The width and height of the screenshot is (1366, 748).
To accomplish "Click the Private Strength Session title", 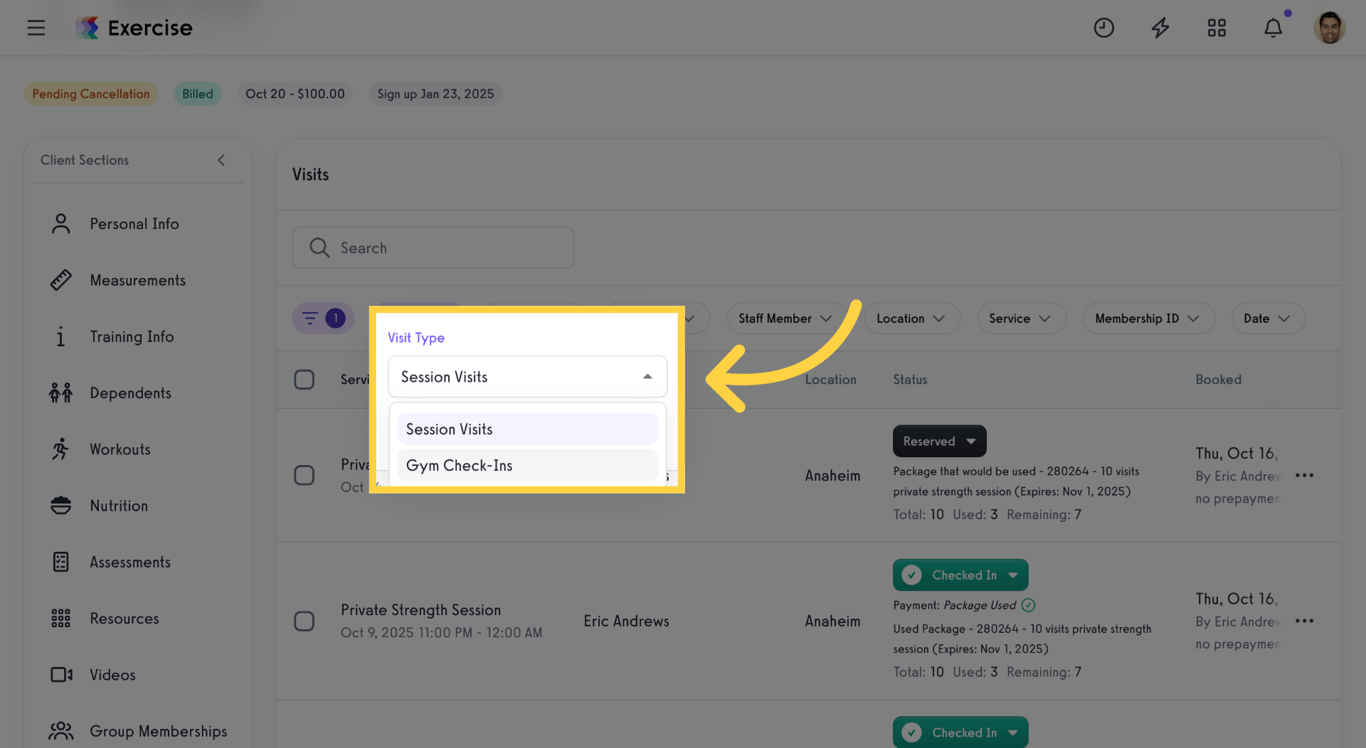I will tap(420, 610).
